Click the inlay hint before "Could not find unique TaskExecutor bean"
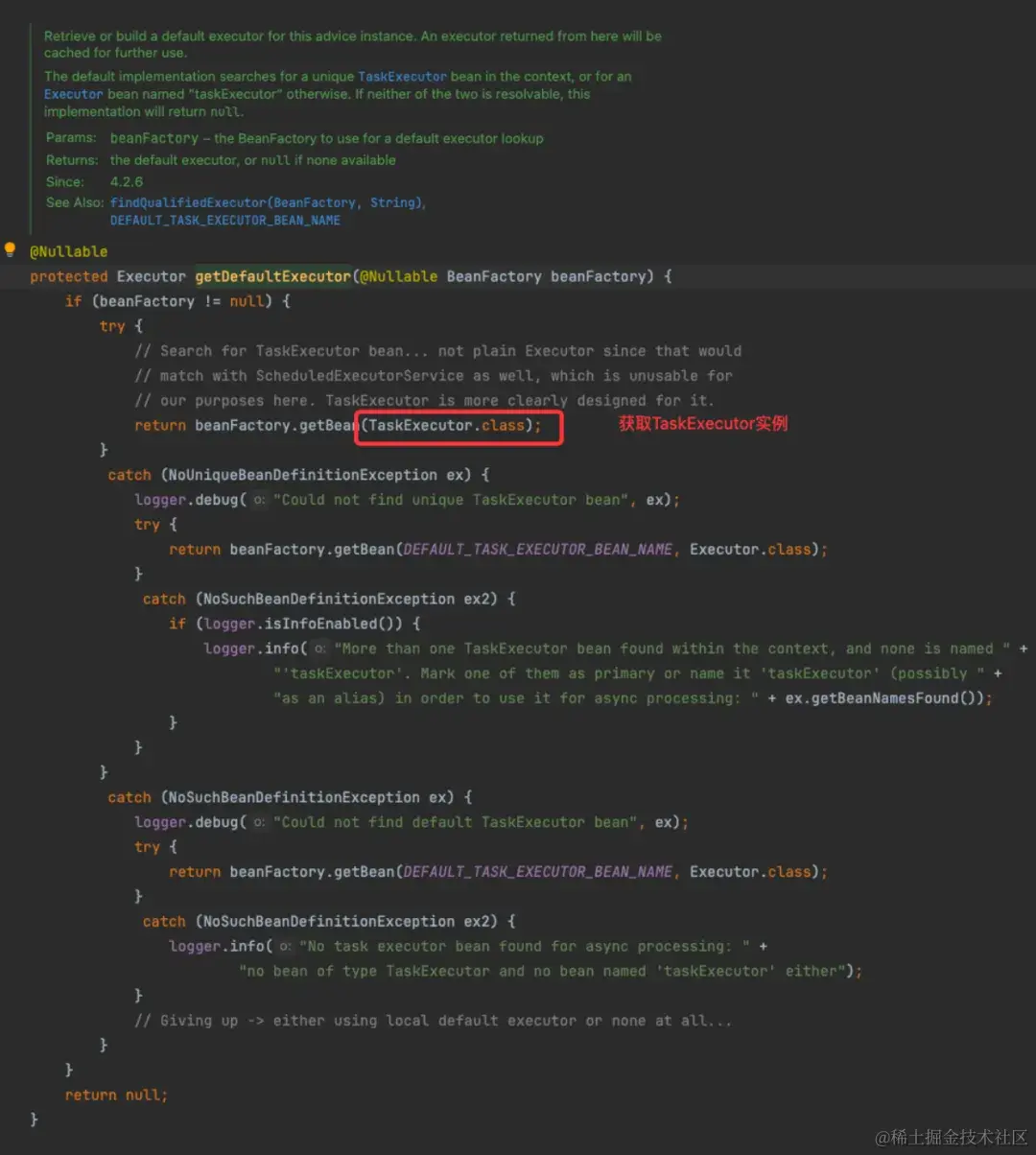This screenshot has width=1036, height=1155. tap(259, 500)
